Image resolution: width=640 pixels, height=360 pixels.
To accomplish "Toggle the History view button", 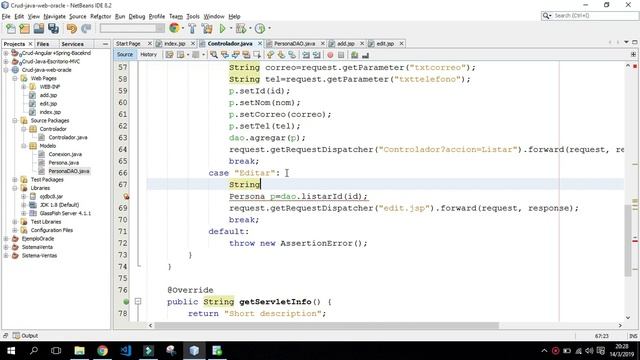I will coord(149,54).
